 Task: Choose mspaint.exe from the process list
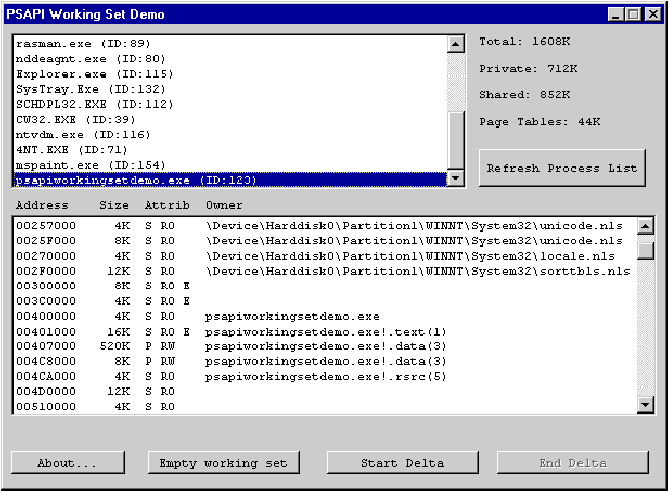pyautogui.click(x=90, y=164)
